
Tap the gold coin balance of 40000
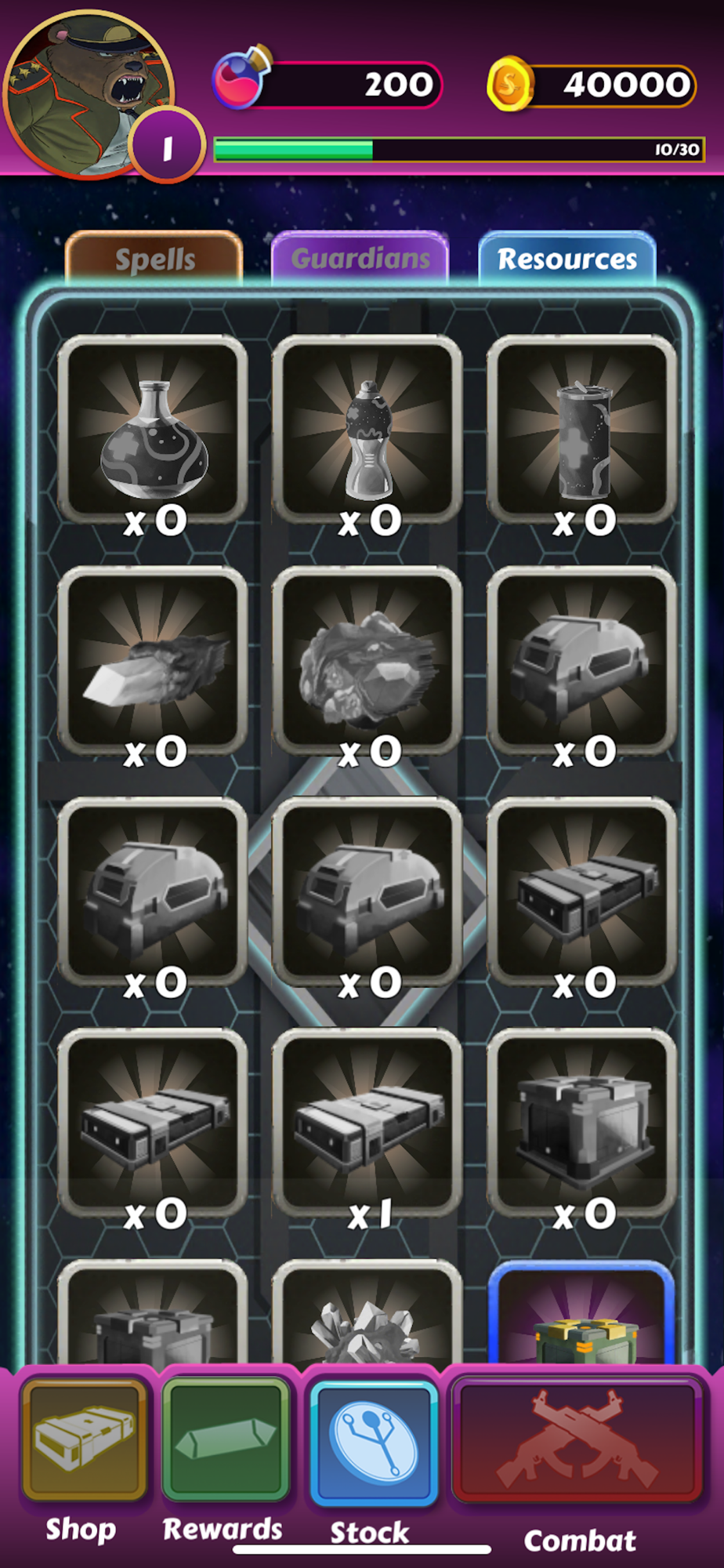[x=592, y=84]
